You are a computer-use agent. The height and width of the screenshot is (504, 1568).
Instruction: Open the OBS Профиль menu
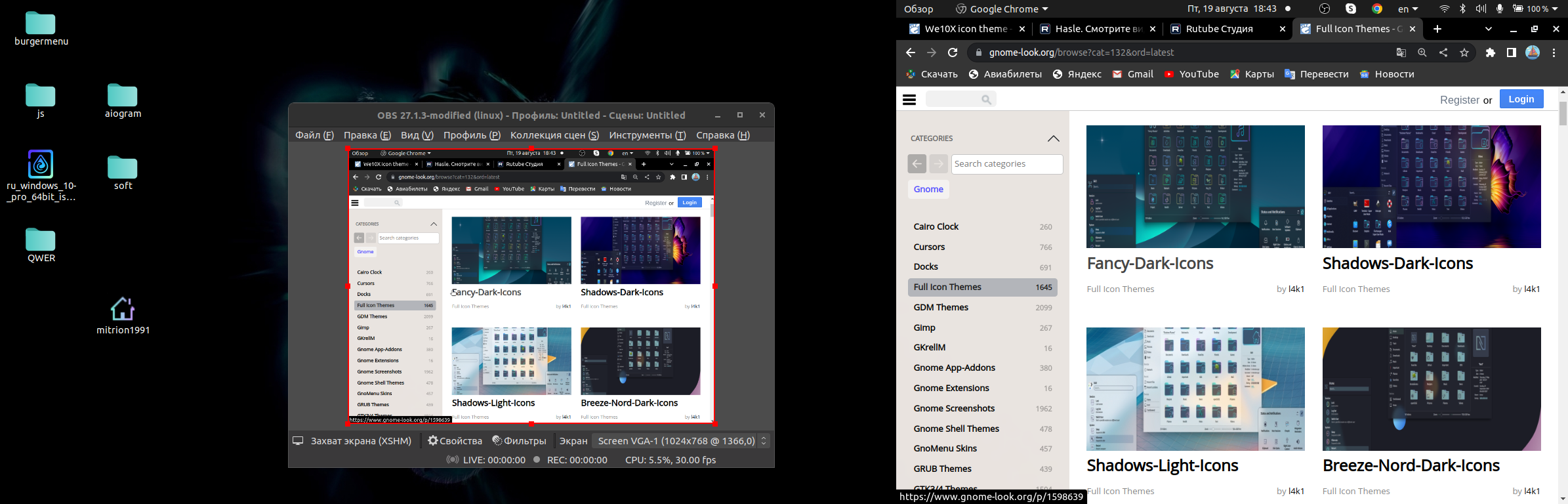click(x=472, y=135)
